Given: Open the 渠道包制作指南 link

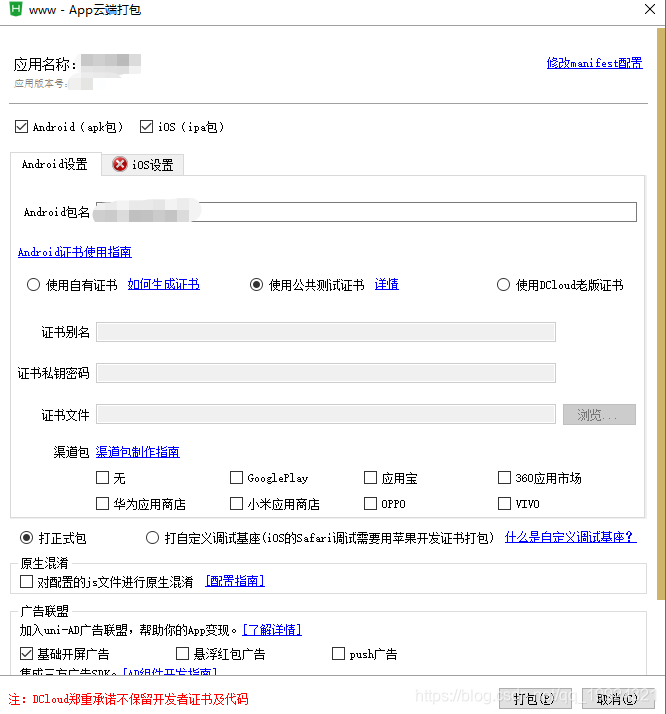Looking at the screenshot, I should pos(137,452).
